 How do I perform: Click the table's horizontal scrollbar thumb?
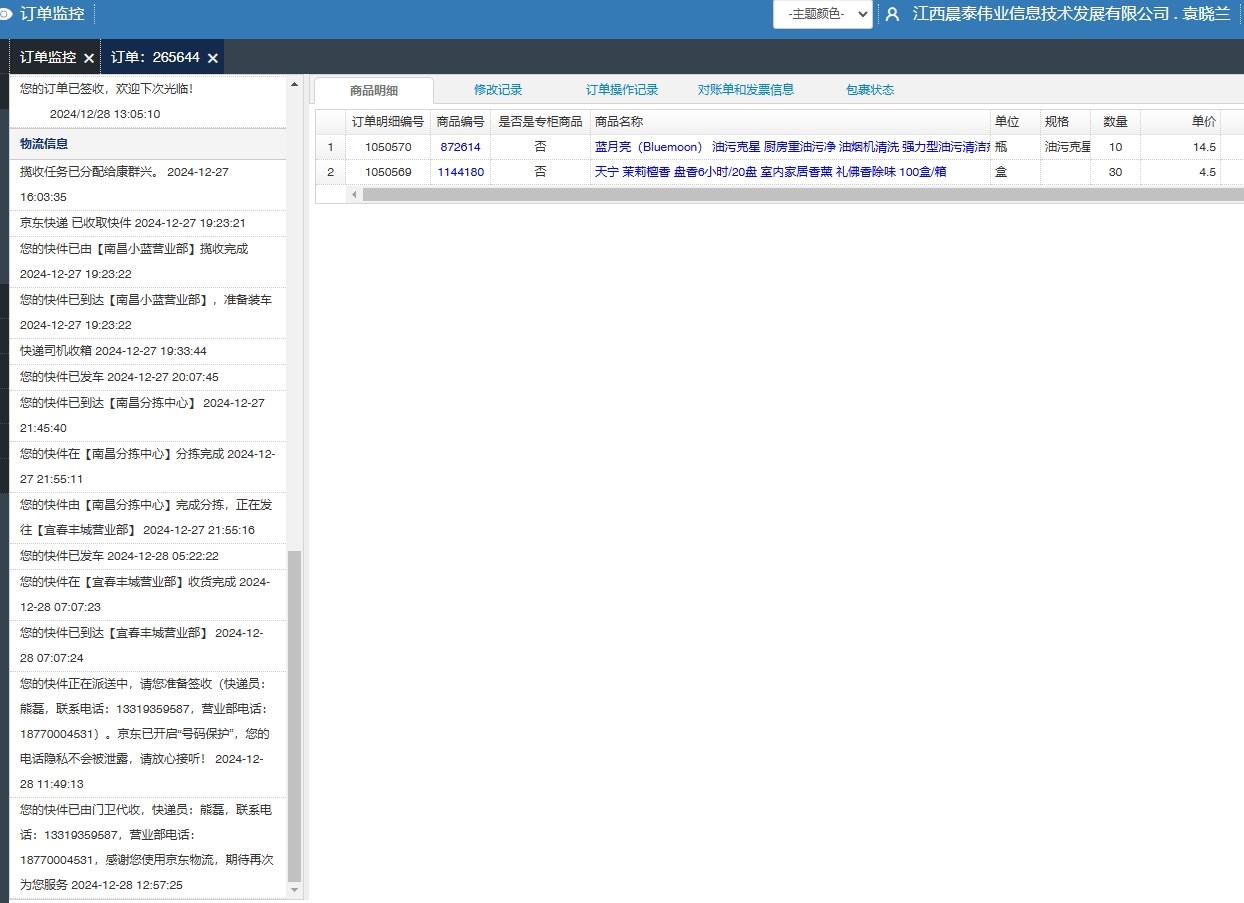tap(803, 194)
